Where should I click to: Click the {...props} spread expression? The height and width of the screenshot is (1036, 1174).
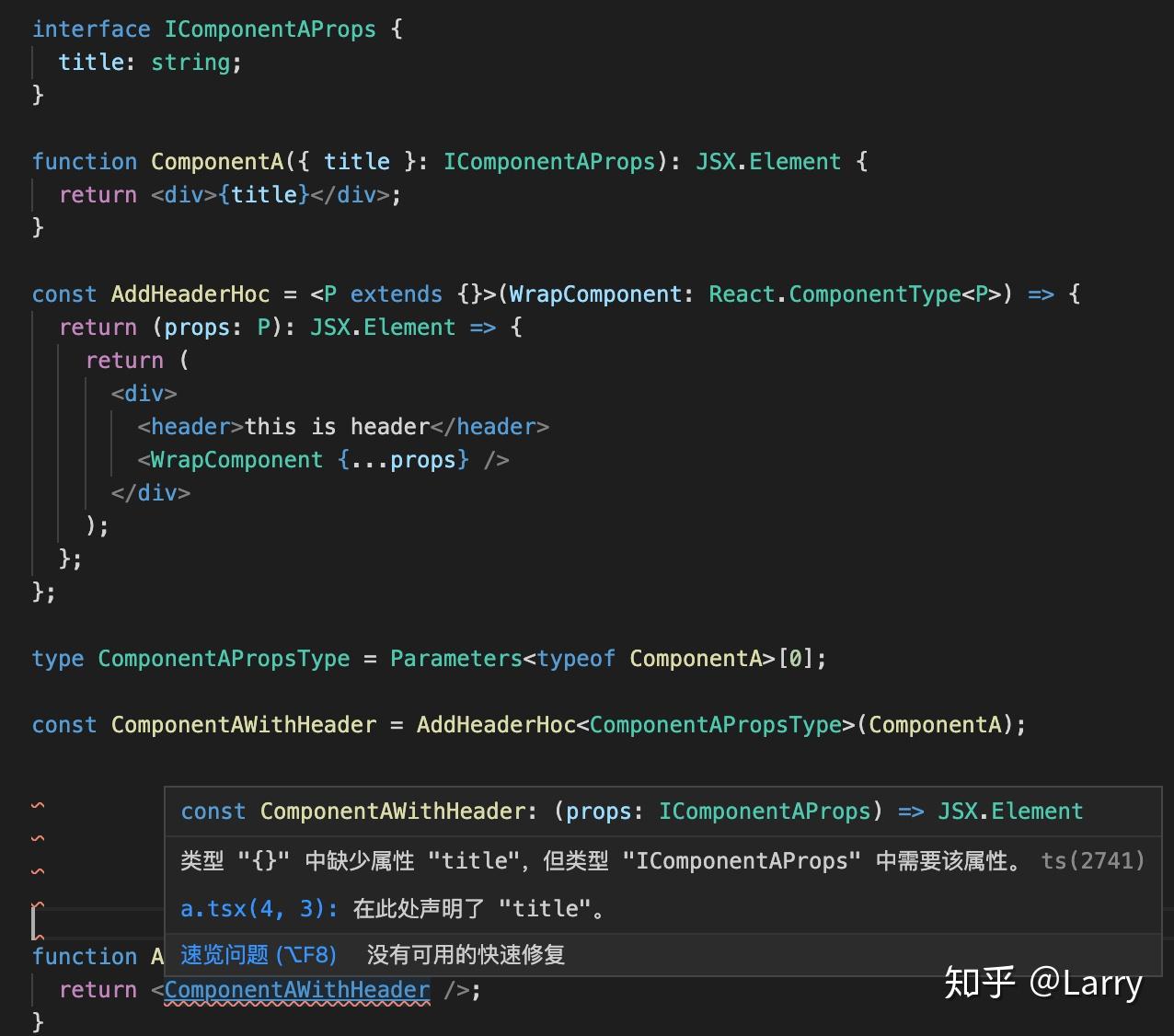(406, 459)
